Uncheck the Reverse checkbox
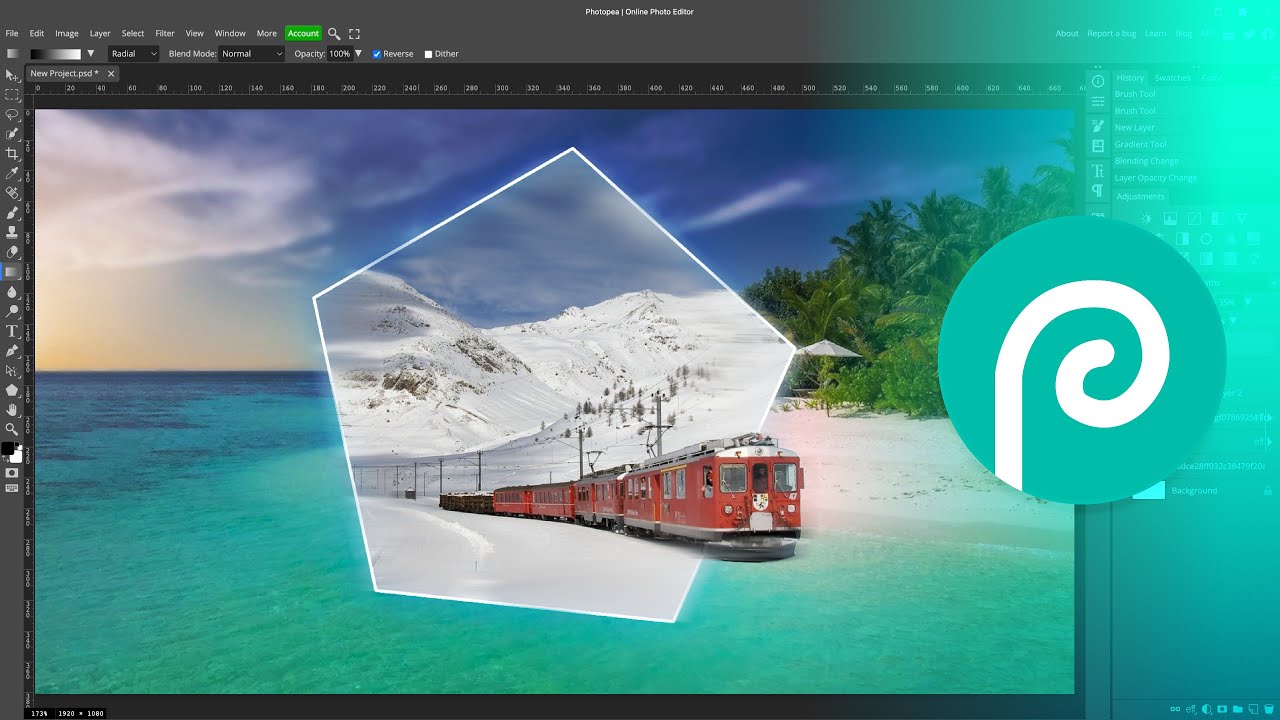The image size is (1280, 720). pos(377,54)
